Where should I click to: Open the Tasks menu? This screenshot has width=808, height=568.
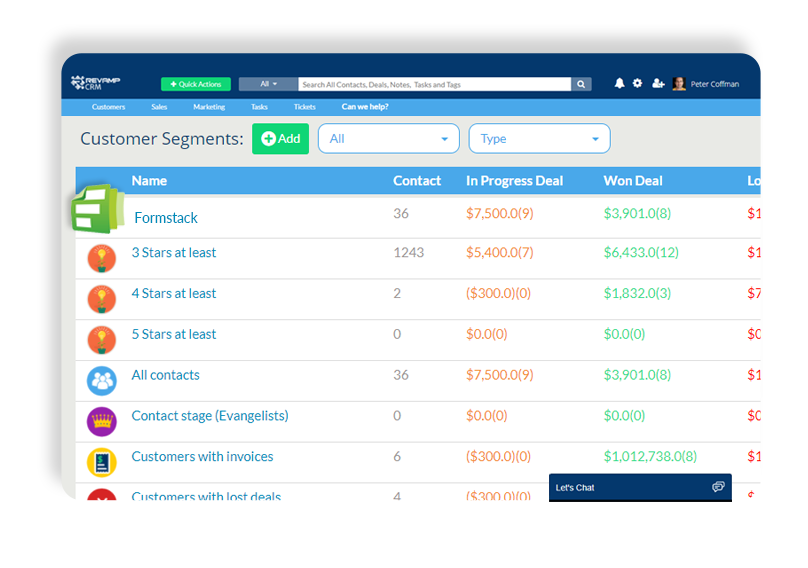[259, 107]
